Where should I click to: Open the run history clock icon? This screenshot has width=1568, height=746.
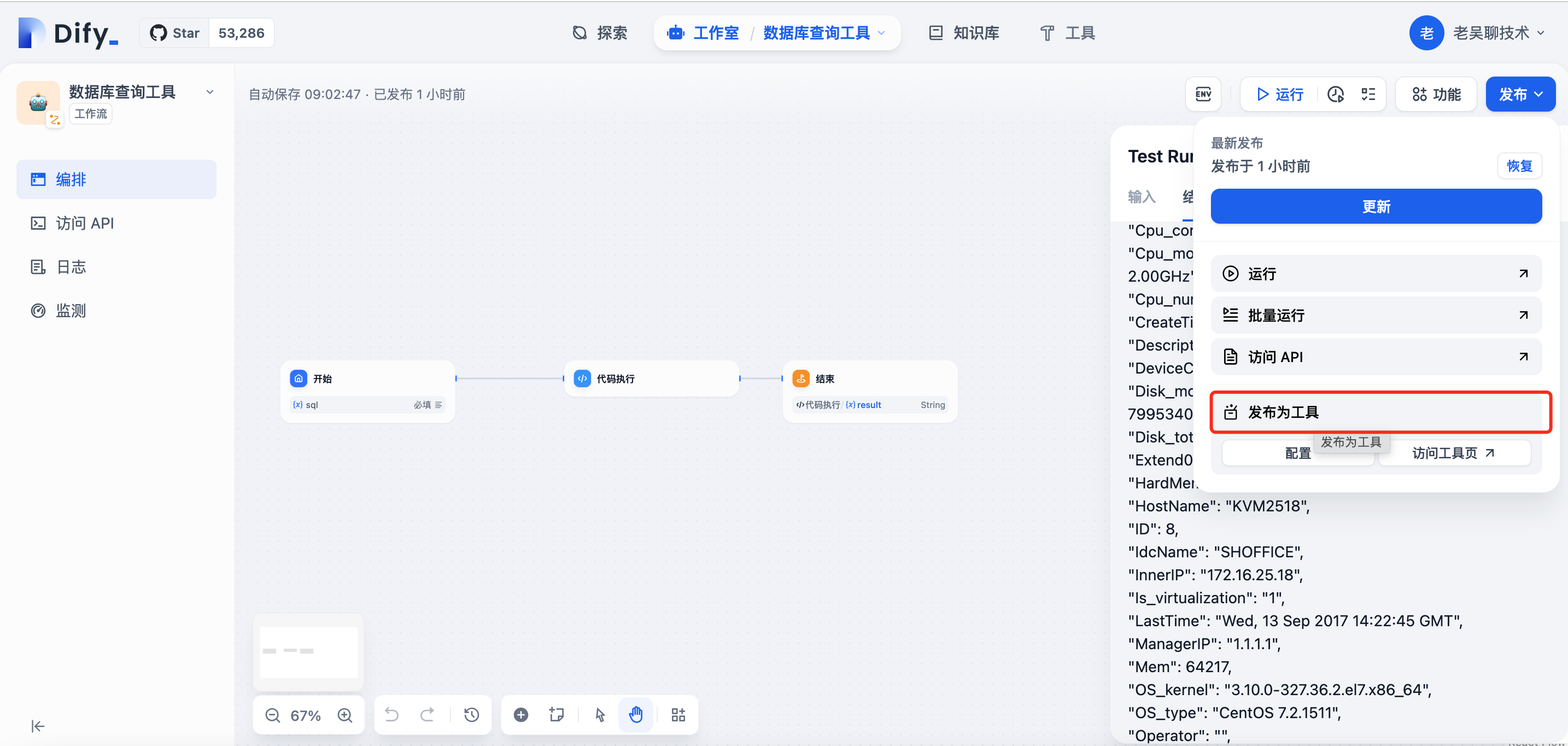tap(1336, 95)
